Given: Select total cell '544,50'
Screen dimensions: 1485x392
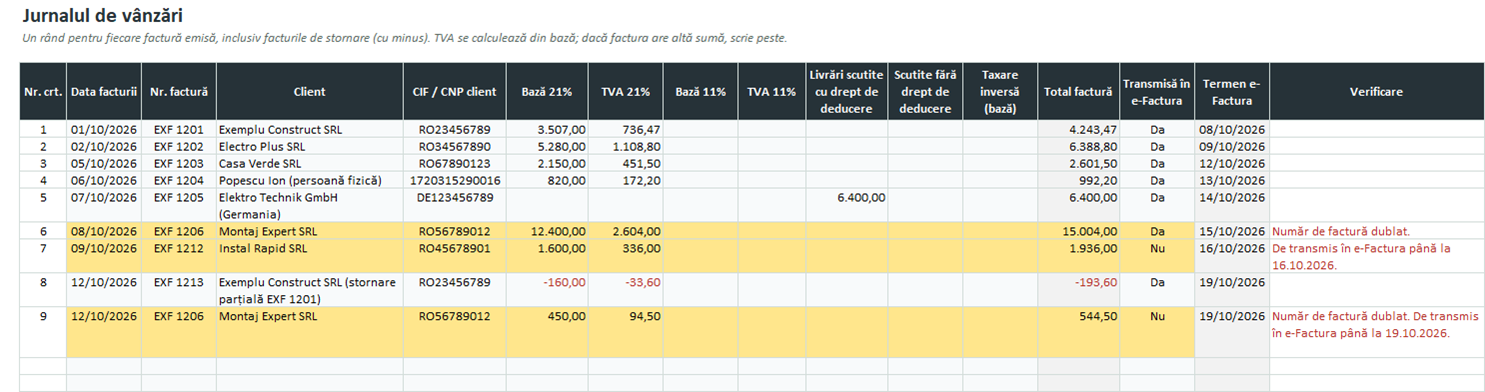Looking at the screenshot, I should point(1078,332).
